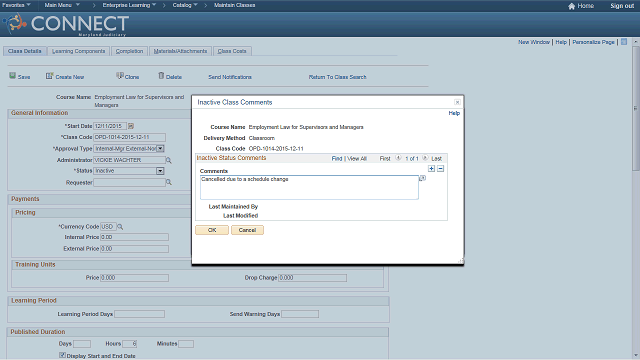Viewport: 640px width, 360px height.
Task: Click into the Comments text area
Action: pos(309,187)
